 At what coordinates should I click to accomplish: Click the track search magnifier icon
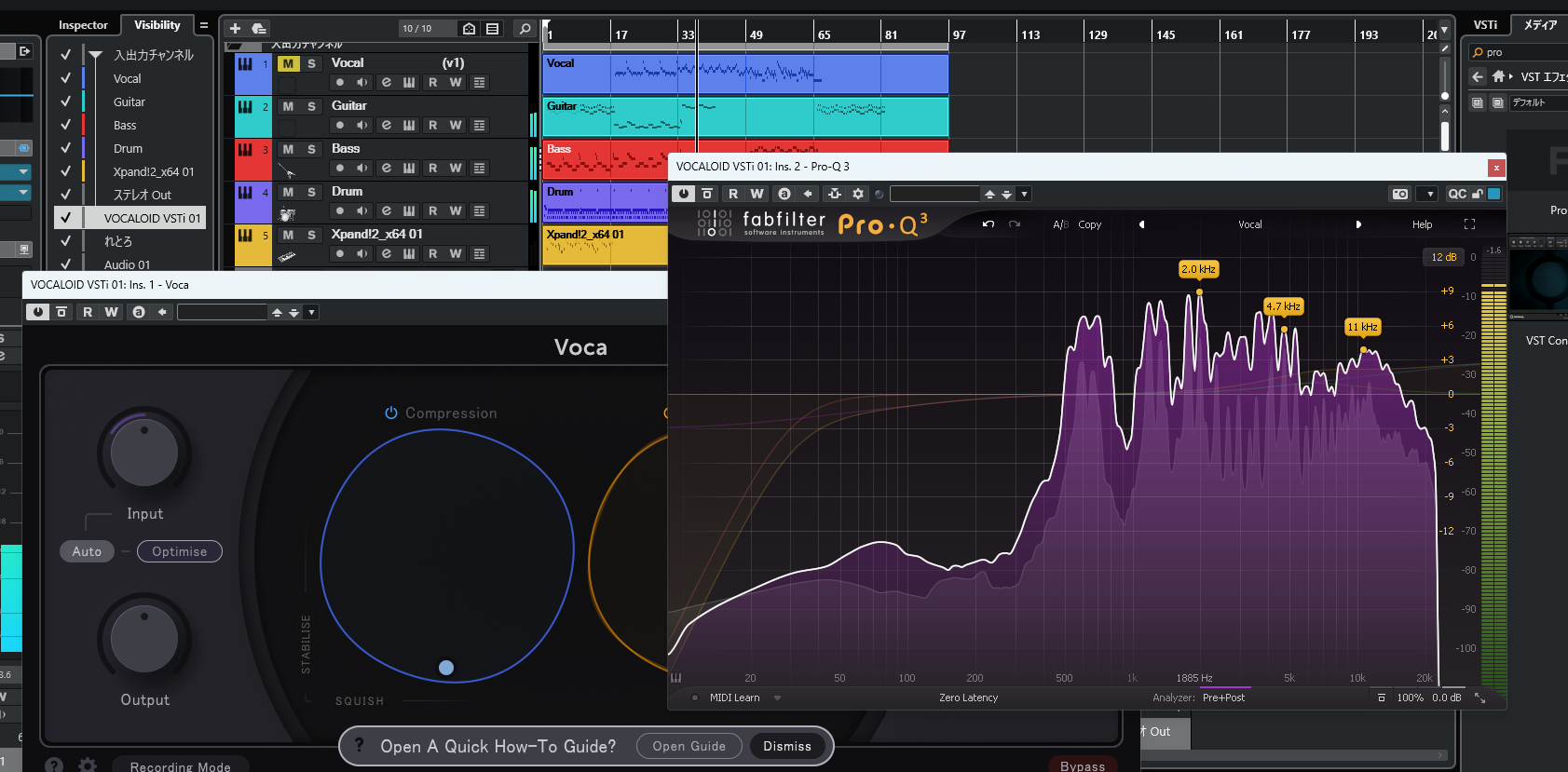525,29
